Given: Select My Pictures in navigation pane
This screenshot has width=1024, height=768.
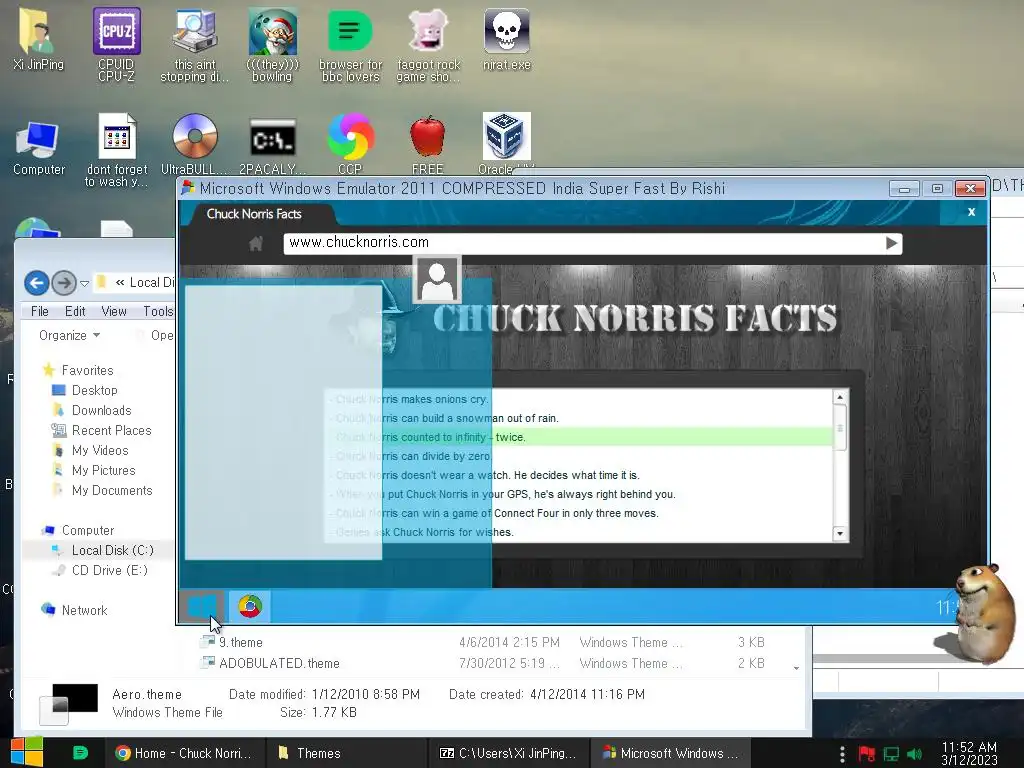Looking at the screenshot, I should (94, 470).
